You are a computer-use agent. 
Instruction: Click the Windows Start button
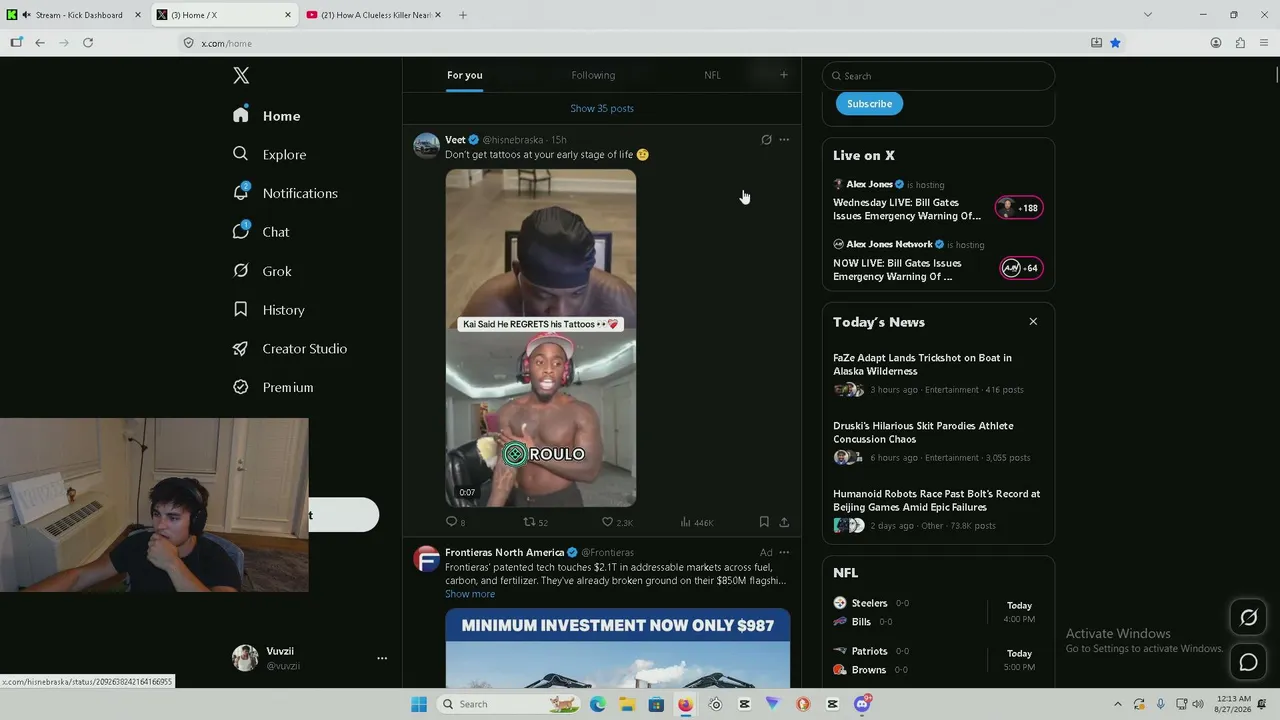pyautogui.click(x=419, y=704)
